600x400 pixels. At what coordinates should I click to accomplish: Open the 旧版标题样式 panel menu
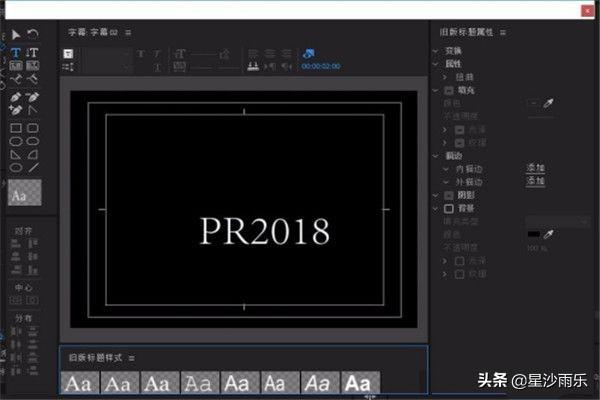tap(132, 358)
